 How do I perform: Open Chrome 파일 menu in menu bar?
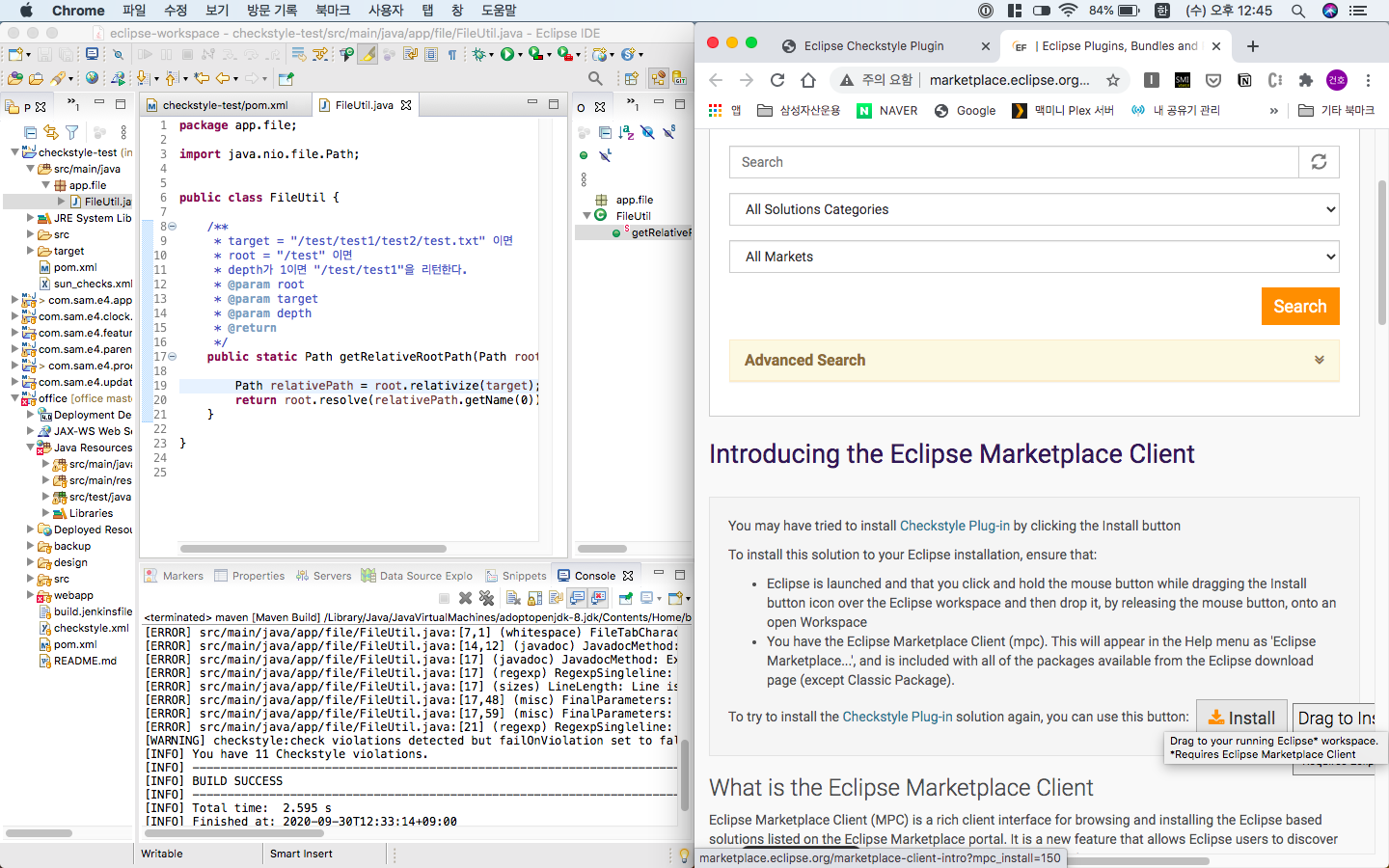tap(134, 11)
